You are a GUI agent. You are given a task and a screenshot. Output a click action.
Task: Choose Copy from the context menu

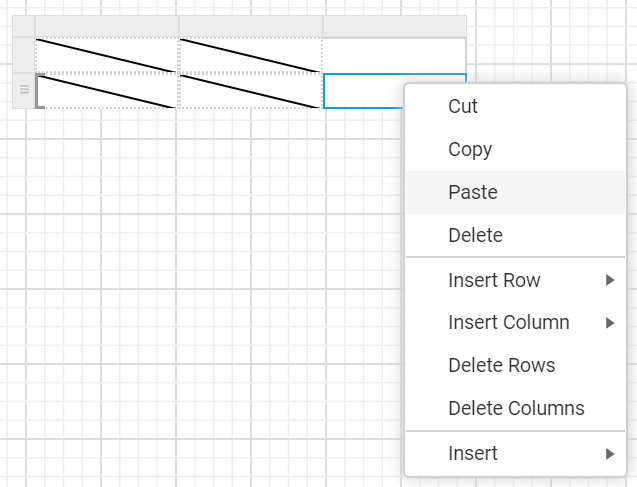pos(515,149)
